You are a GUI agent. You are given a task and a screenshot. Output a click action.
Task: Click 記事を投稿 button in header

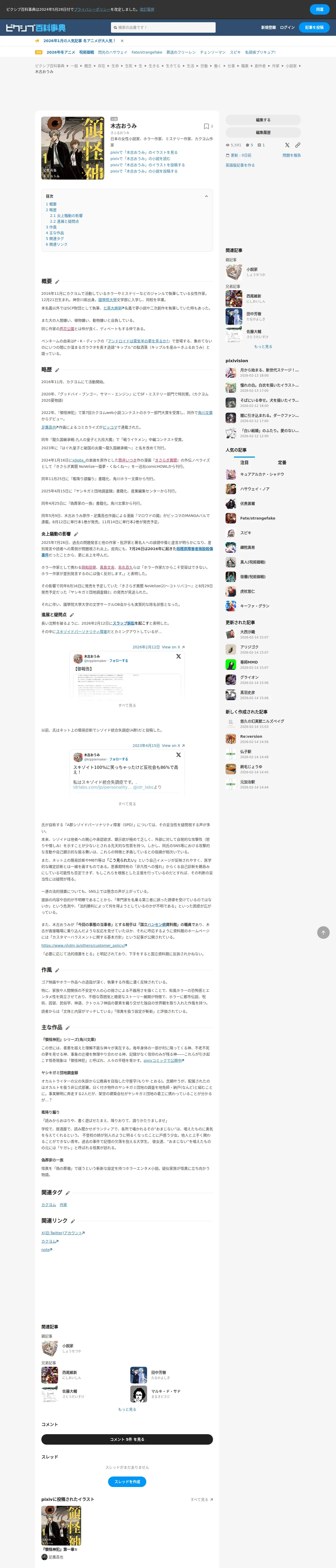coord(315,27)
